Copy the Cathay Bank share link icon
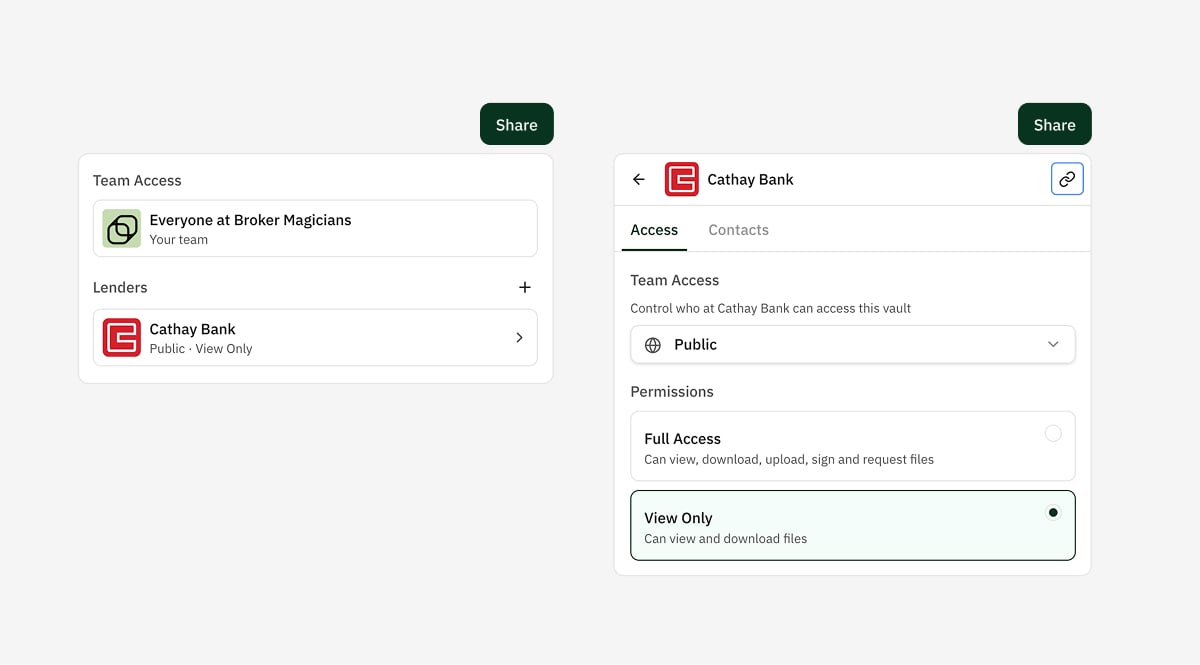Screen dimensions: 1200x665 click(x=1067, y=180)
